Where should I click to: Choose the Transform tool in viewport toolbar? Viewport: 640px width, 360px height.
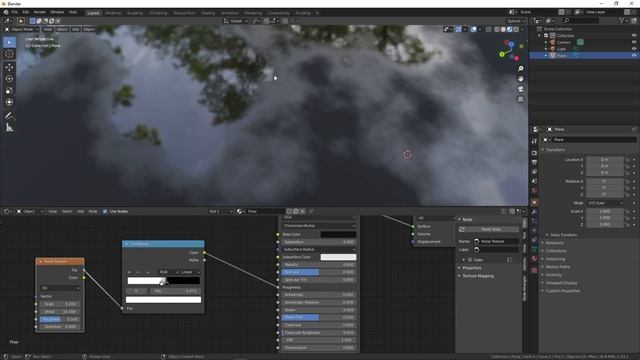pyautogui.click(x=9, y=102)
